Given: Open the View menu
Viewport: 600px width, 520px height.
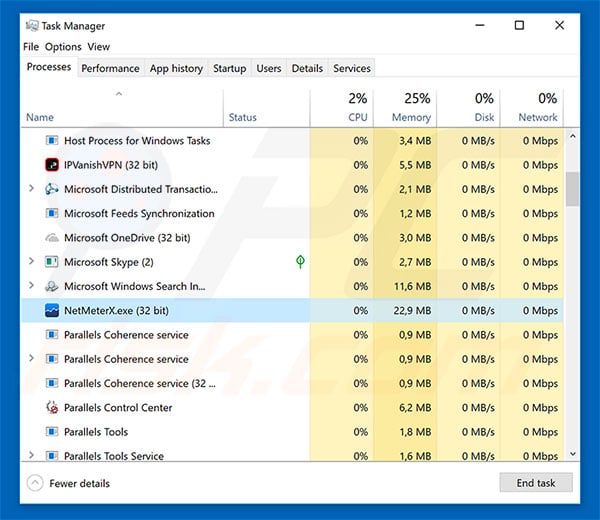Looking at the screenshot, I should pos(99,47).
